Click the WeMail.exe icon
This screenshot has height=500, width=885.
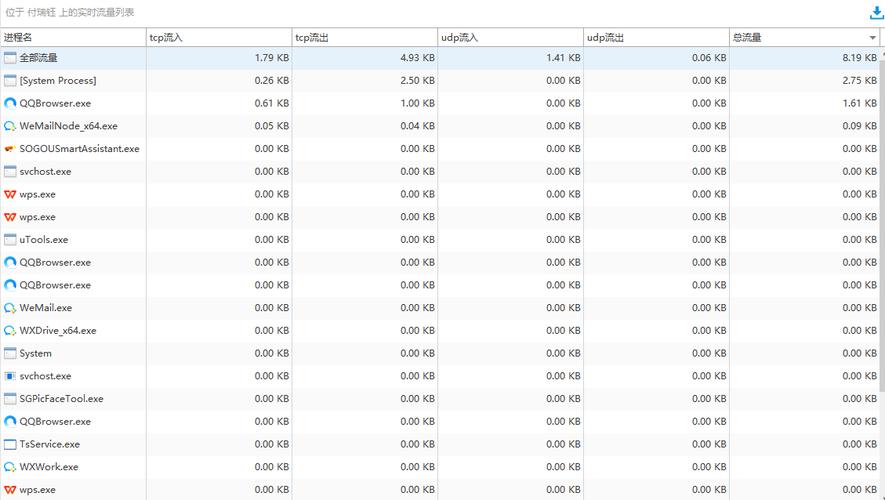[x=10, y=308]
